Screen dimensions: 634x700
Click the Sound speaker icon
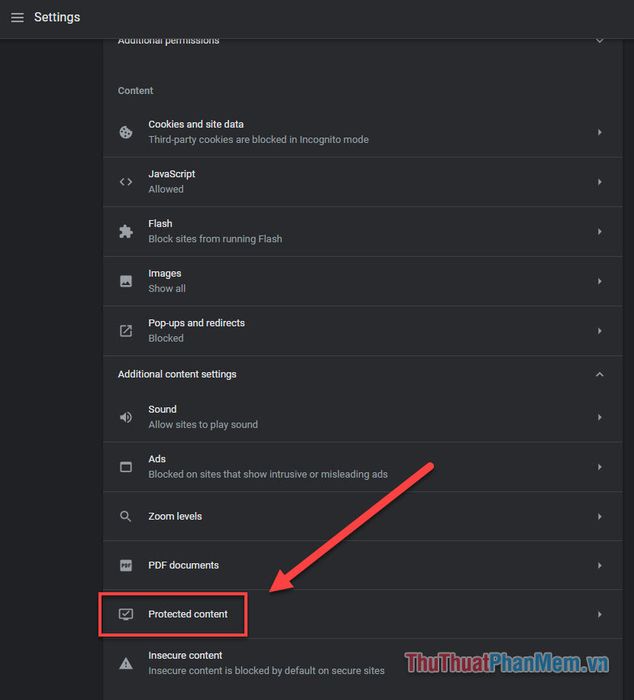coord(126,417)
